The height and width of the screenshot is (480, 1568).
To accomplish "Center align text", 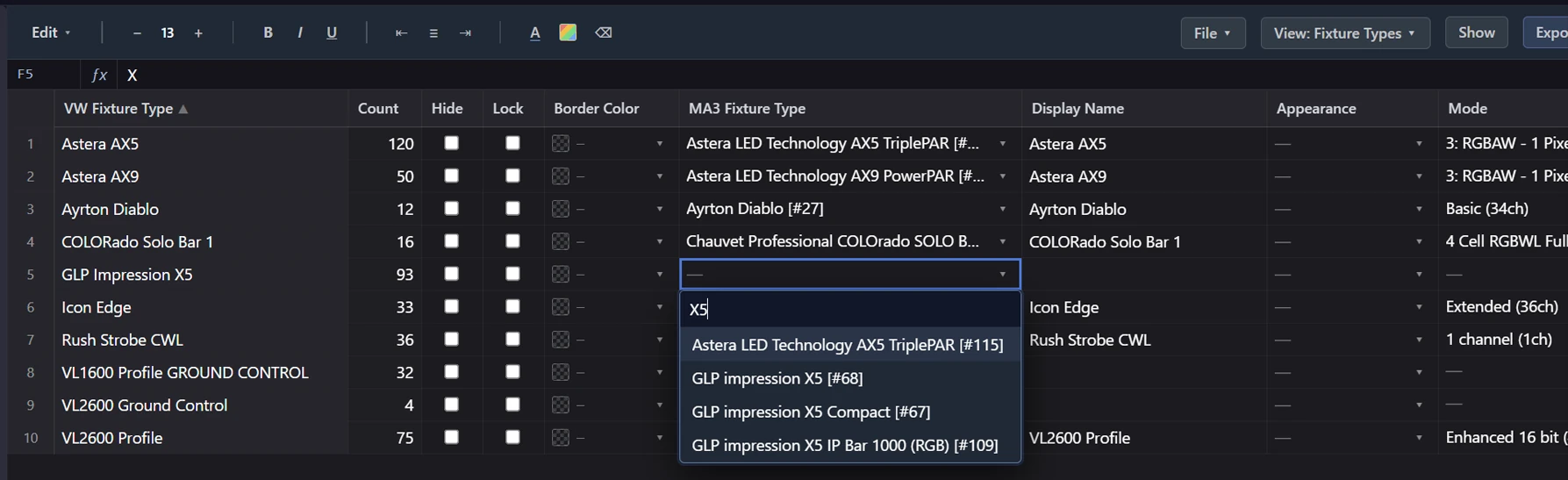I will 433,32.
